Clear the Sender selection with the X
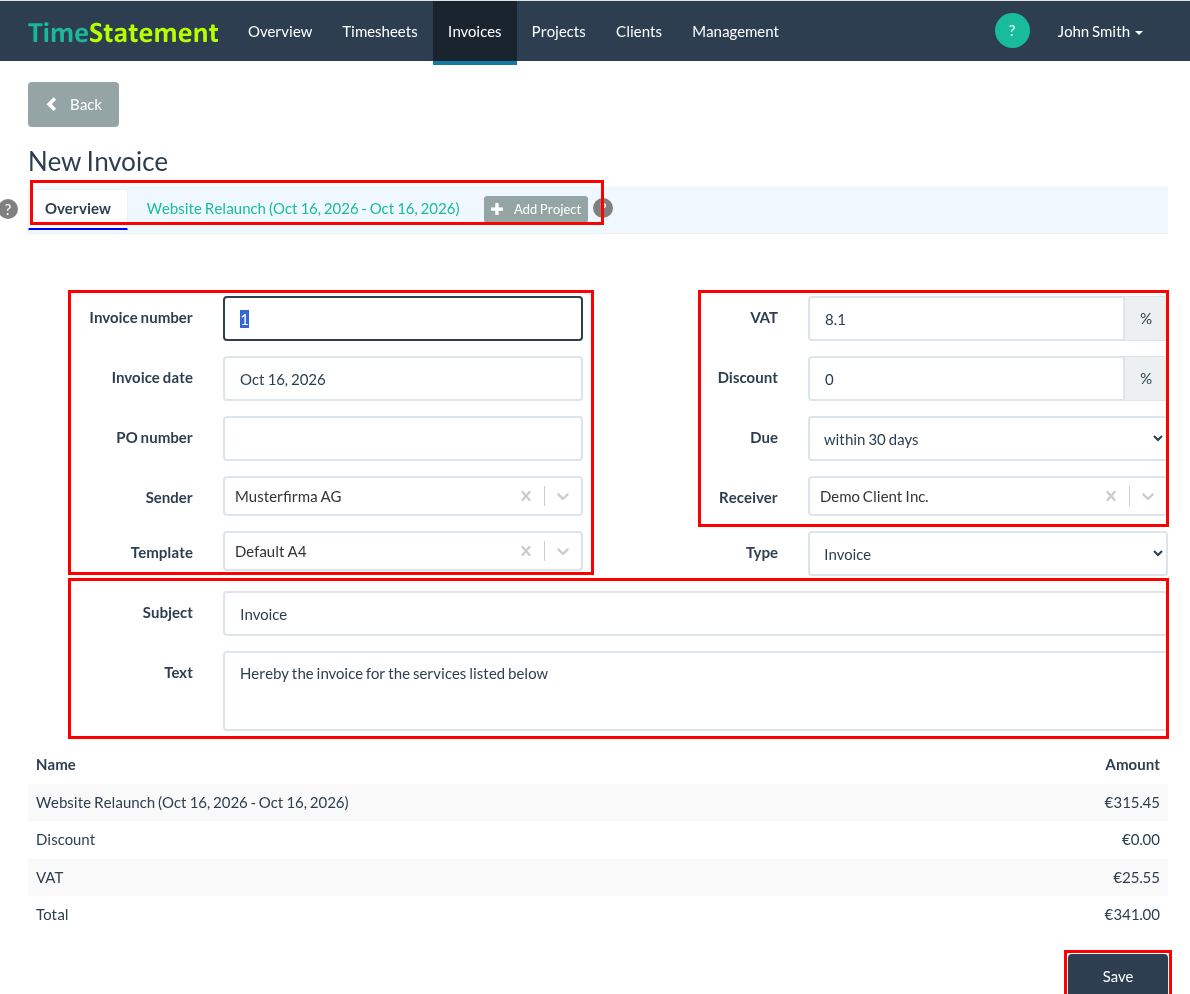 (526, 496)
